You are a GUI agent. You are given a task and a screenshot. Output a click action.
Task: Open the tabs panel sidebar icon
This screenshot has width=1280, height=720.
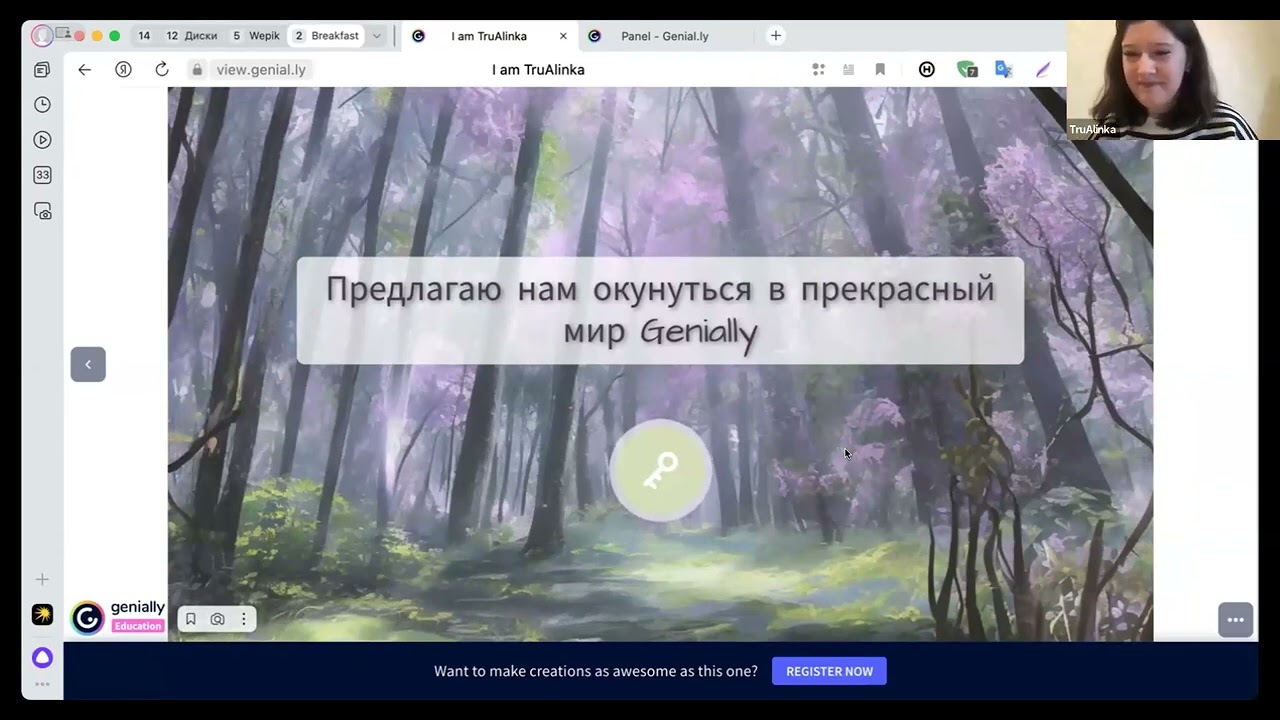(x=42, y=70)
